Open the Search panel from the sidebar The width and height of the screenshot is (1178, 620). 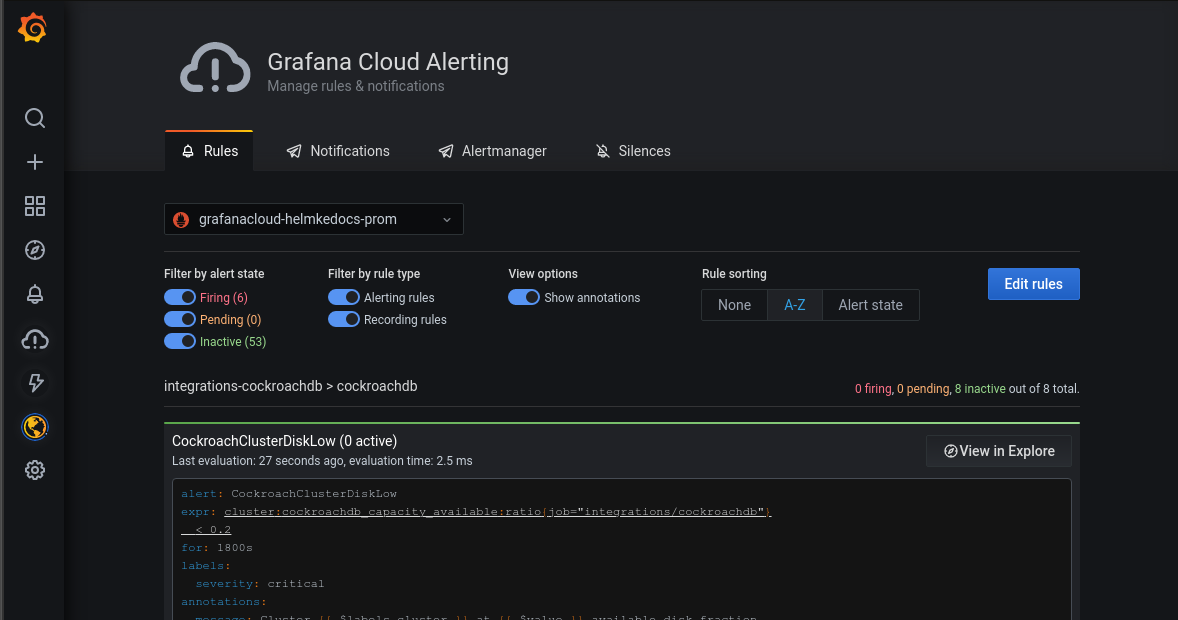34,118
